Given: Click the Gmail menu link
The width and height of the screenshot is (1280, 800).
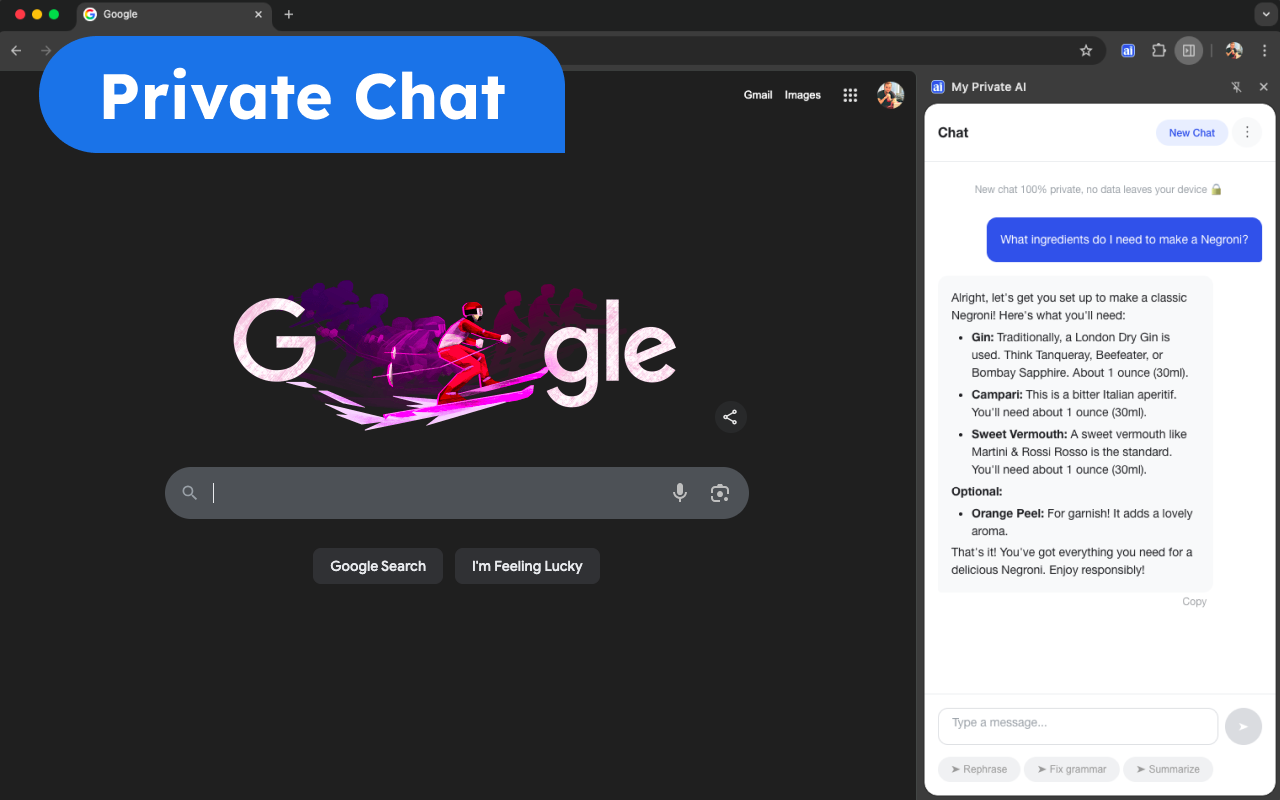Looking at the screenshot, I should coord(758,94).
